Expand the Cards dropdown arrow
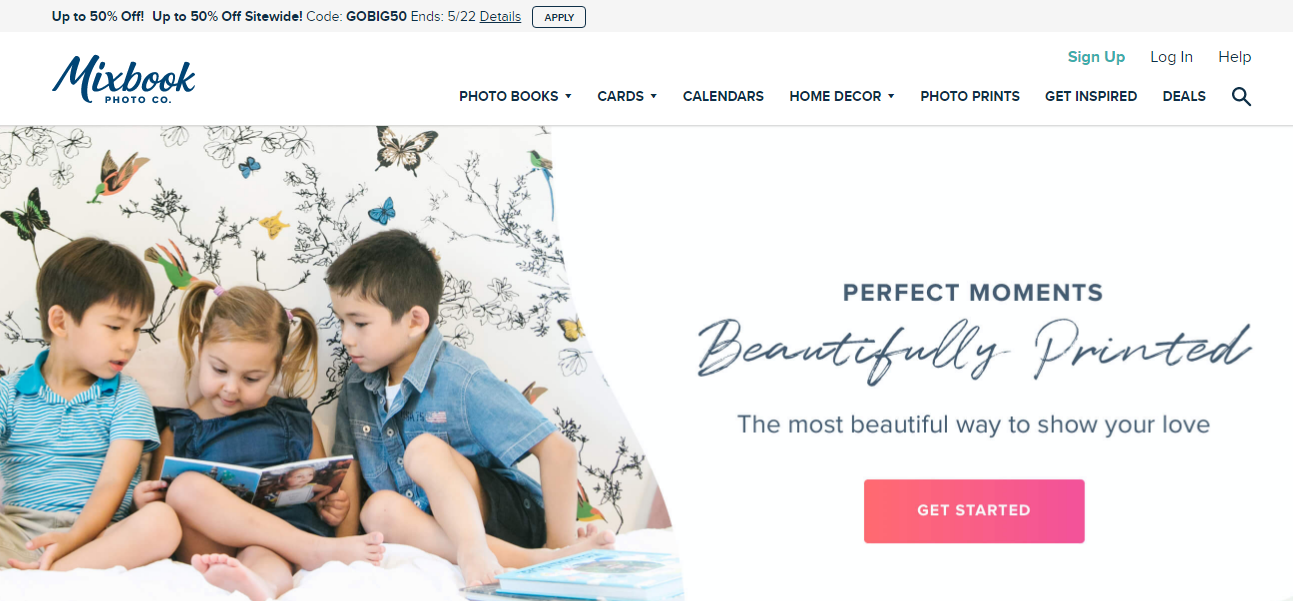 pyautogui.click(x=653, y=96)
